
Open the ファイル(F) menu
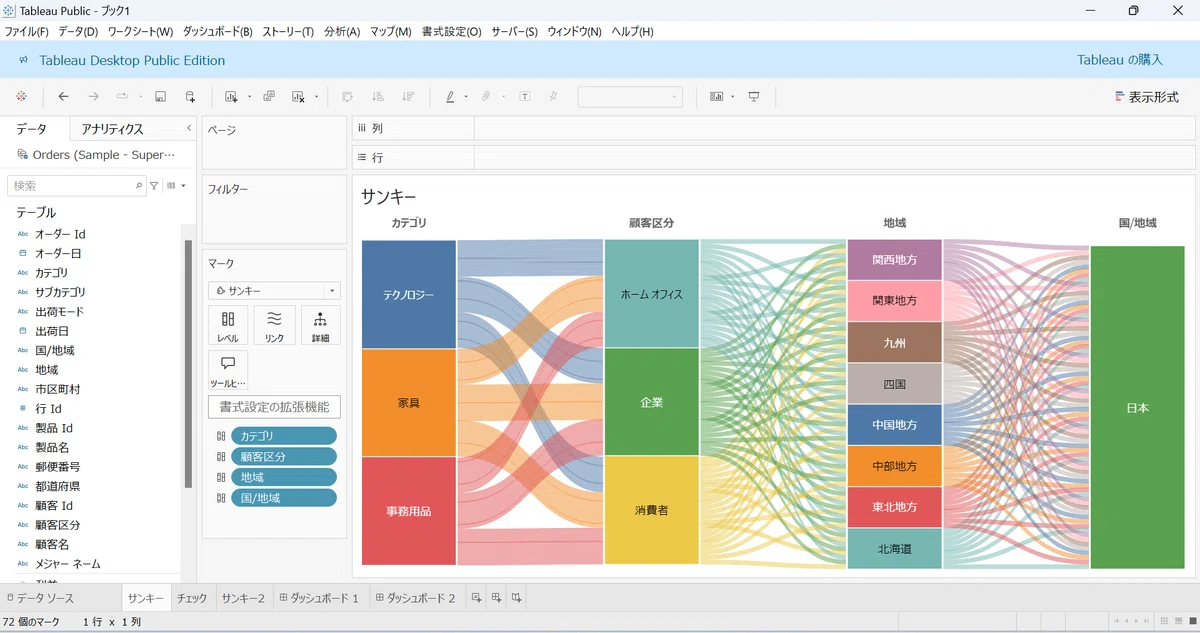[26, 32]
